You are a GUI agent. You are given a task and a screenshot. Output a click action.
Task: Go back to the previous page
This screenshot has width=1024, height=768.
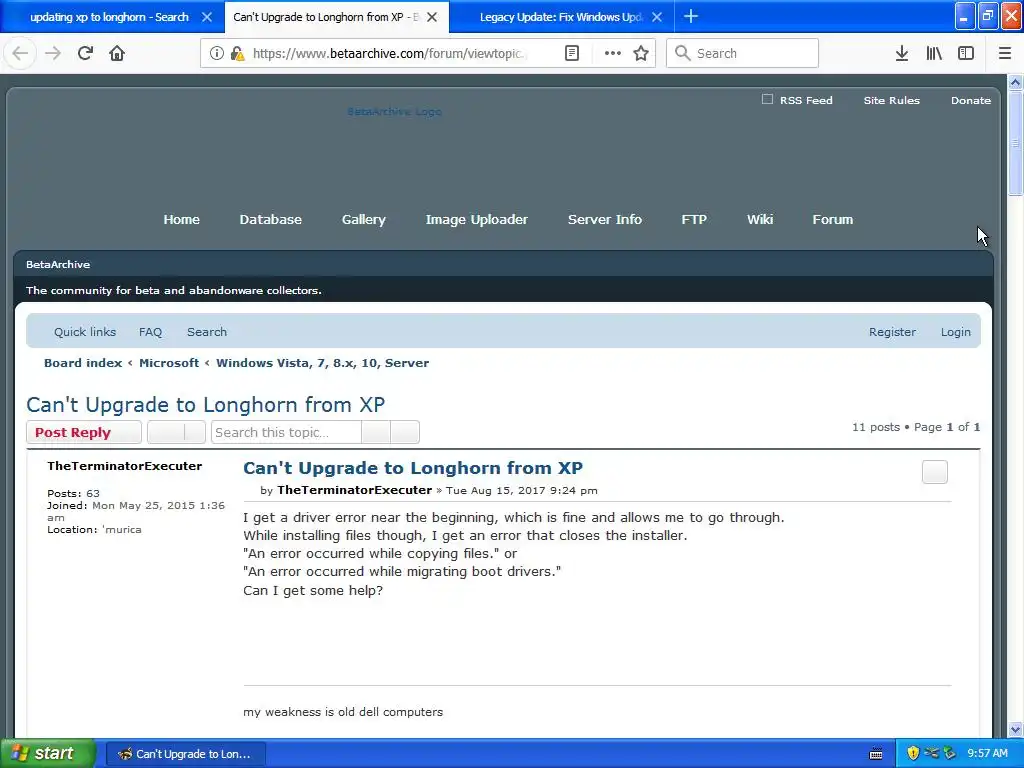20,53
